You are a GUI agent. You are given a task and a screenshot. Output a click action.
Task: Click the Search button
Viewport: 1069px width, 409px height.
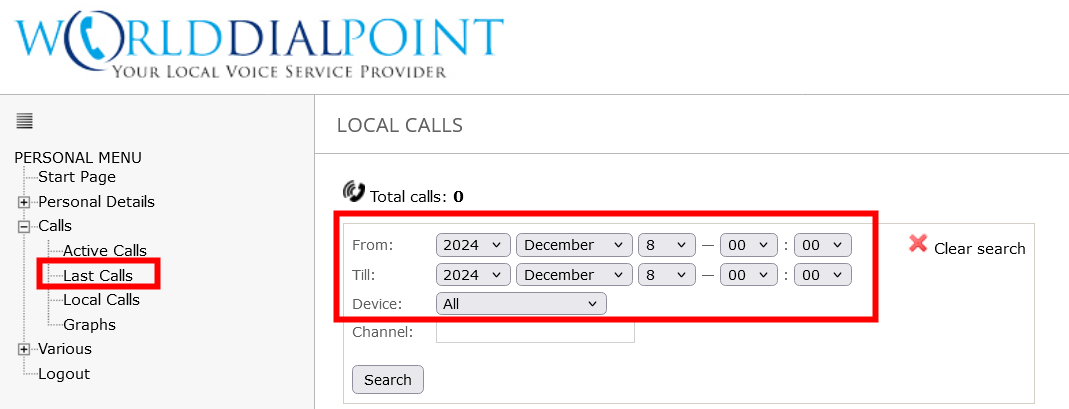388,380
